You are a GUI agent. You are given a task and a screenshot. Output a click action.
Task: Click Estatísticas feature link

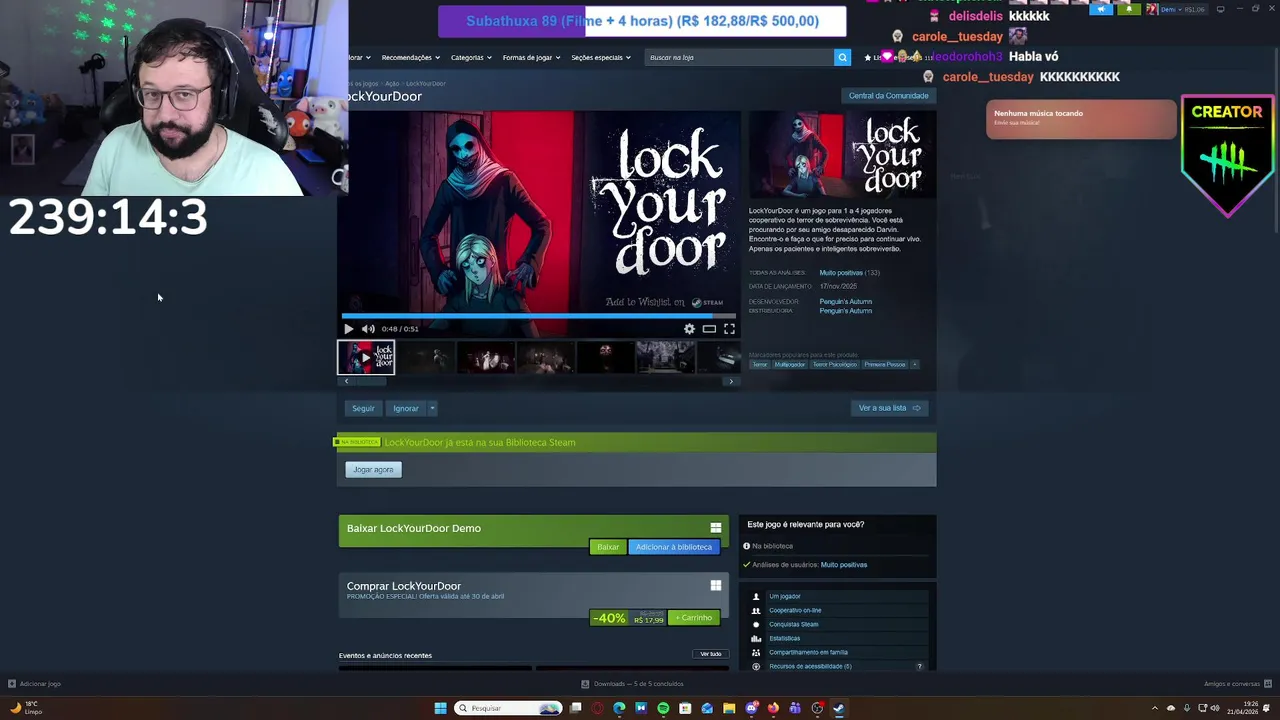pyautogui.click(x=785, y=639)
